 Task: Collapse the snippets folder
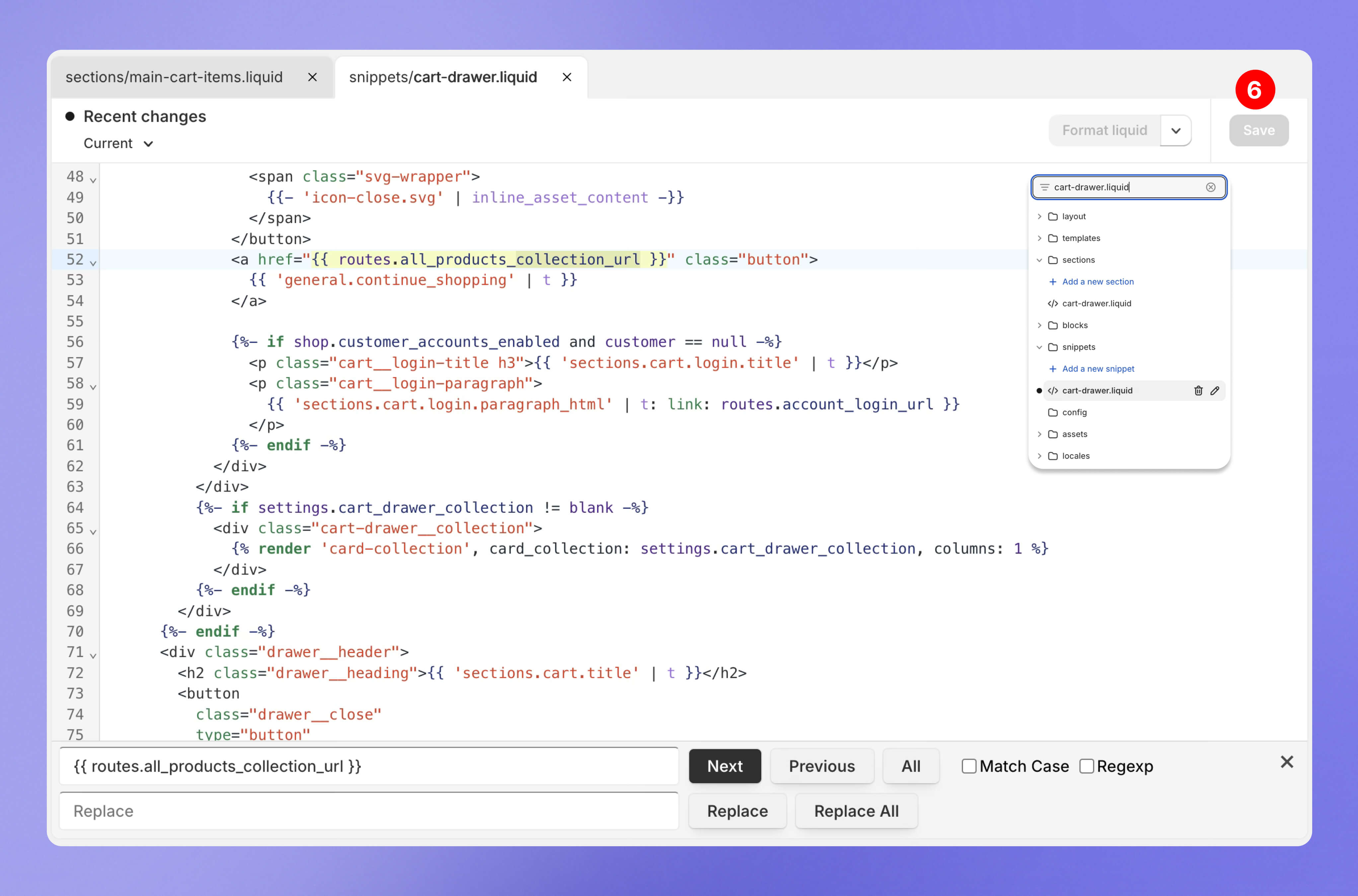(1039, 347)
